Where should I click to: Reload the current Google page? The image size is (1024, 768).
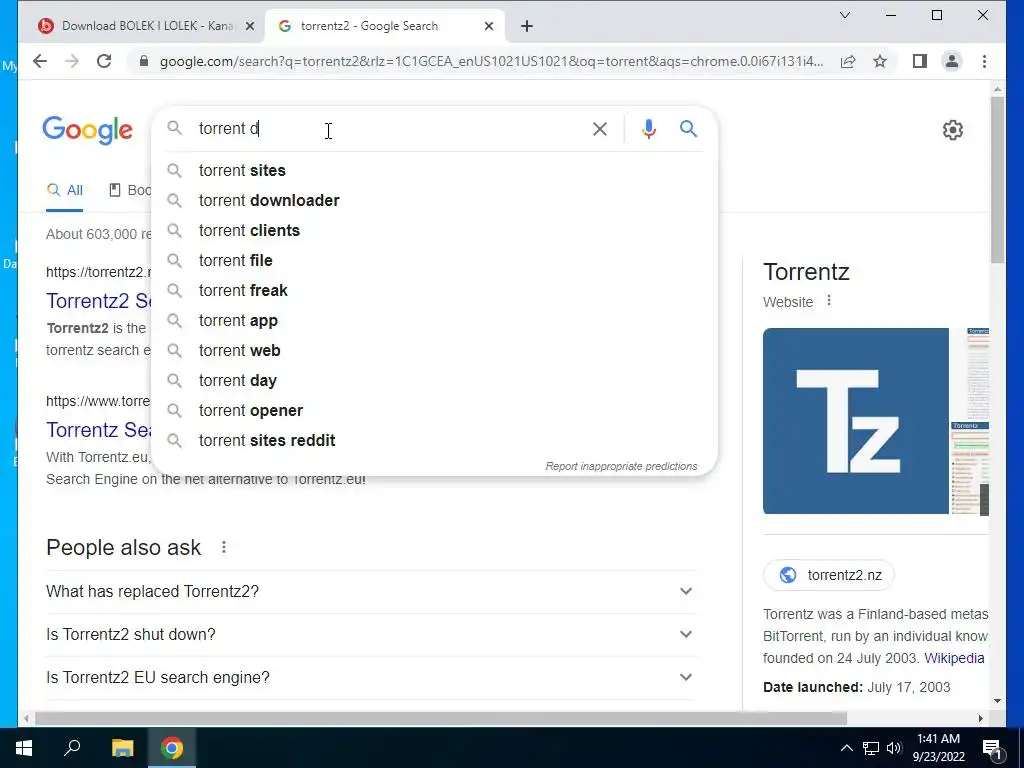104,61
